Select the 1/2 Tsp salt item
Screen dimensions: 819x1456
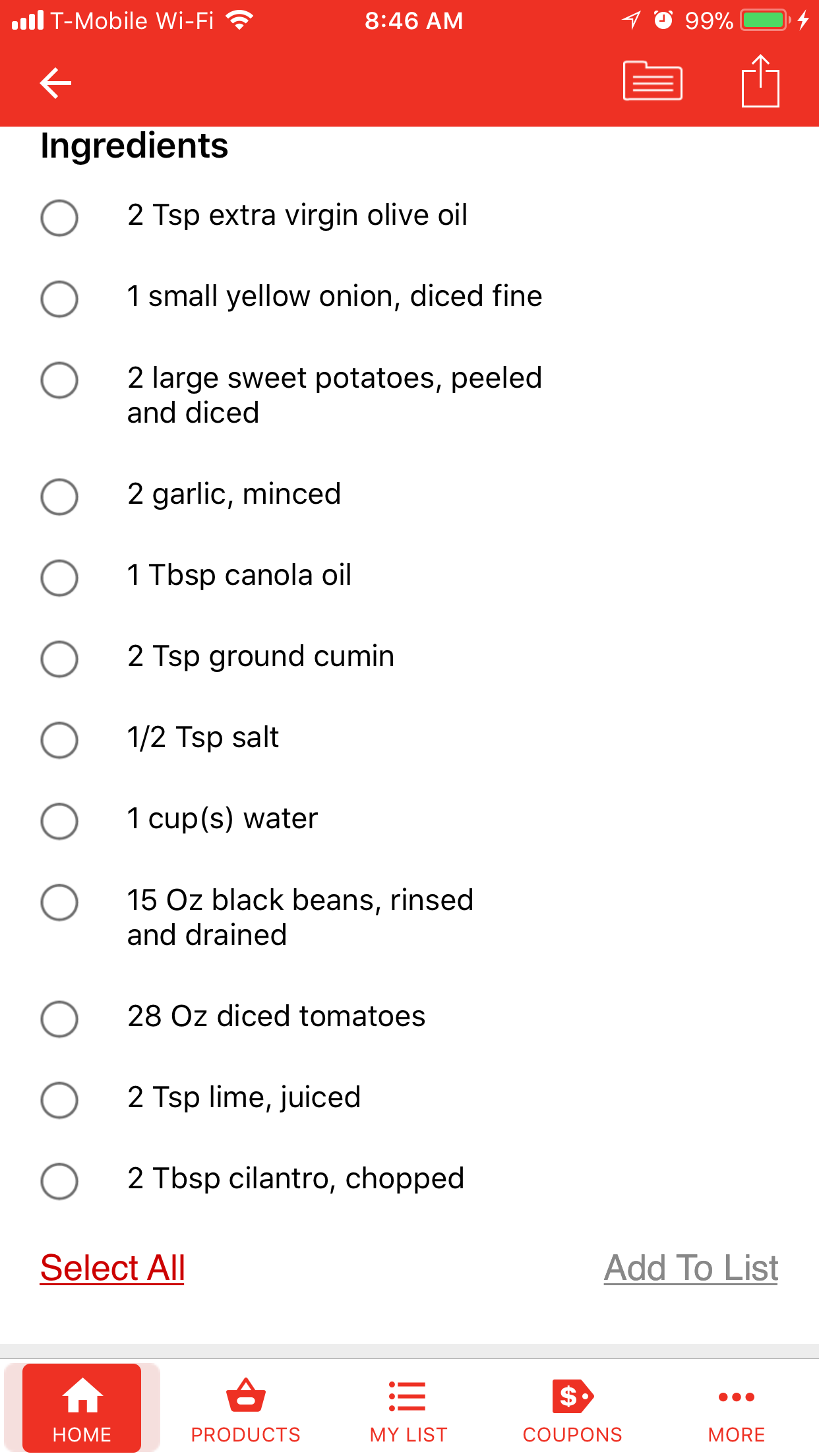click(x=59, y=740)
